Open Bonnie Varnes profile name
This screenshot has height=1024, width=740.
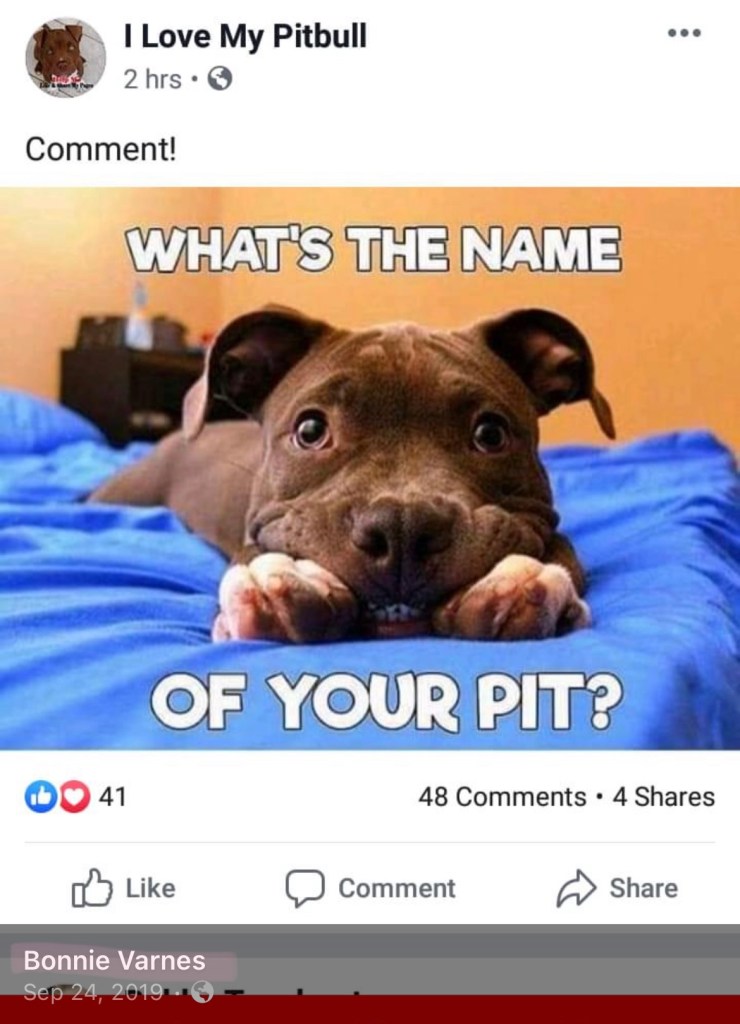tap(114, 961)
